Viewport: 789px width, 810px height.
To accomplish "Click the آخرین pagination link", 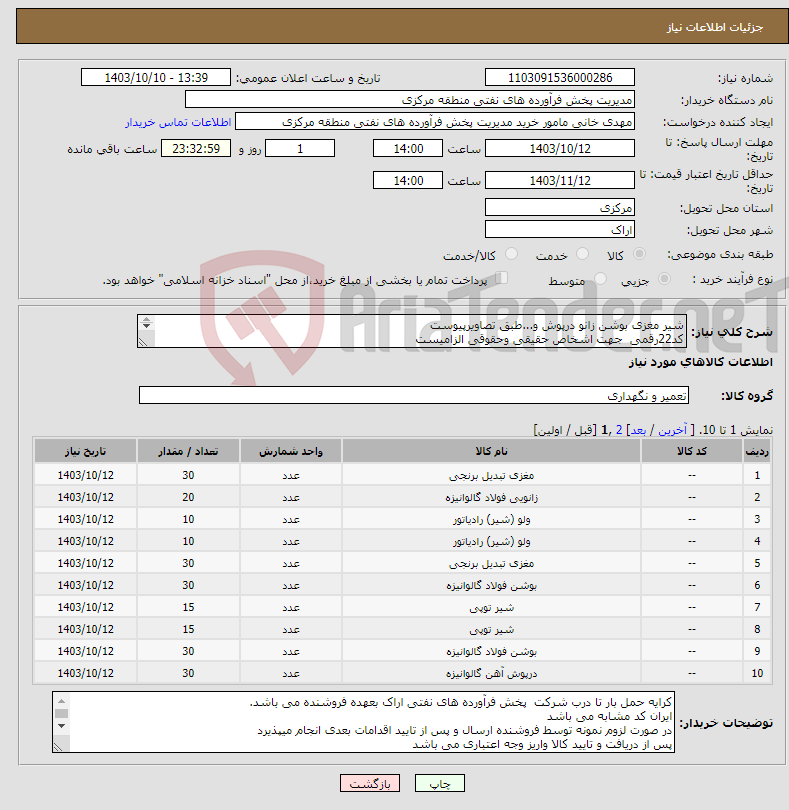I will coord(672,430).
